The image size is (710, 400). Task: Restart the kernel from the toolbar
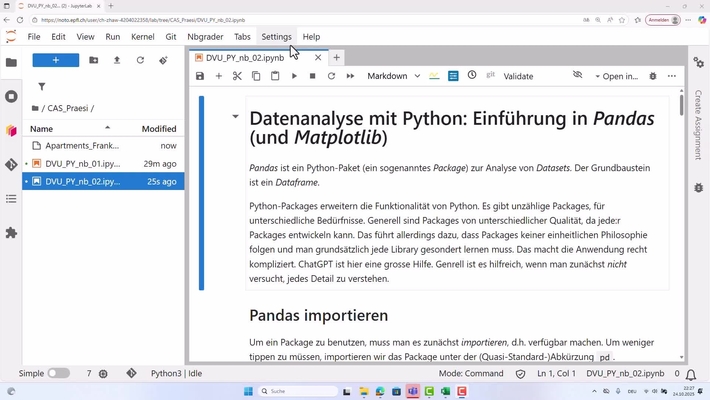(x=331, y=76)
